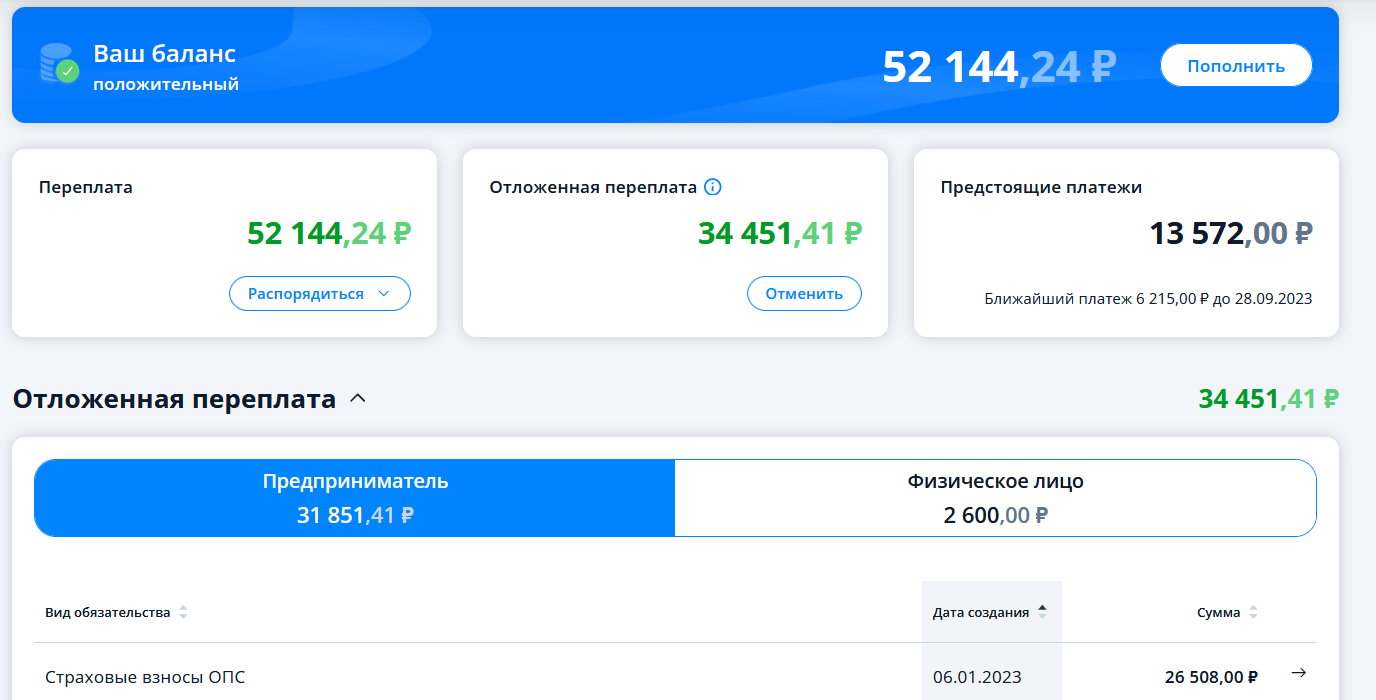Click the 52 144,24 ₽ balance in the banner
The height and width of the screenshot is (700, 1376).
[999, 66]
